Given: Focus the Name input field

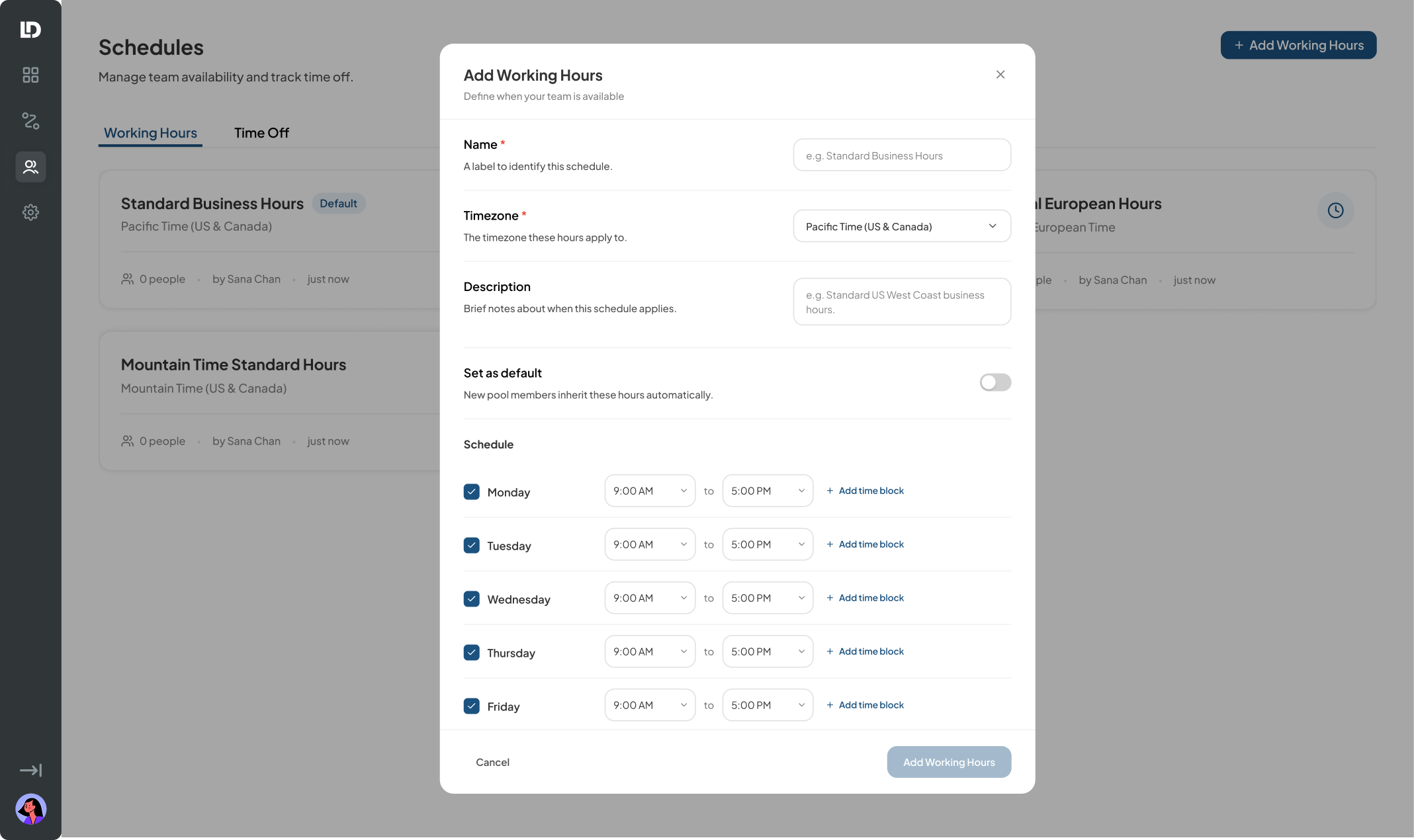Looking at the screenshot, I should click(x=902, y=155).
